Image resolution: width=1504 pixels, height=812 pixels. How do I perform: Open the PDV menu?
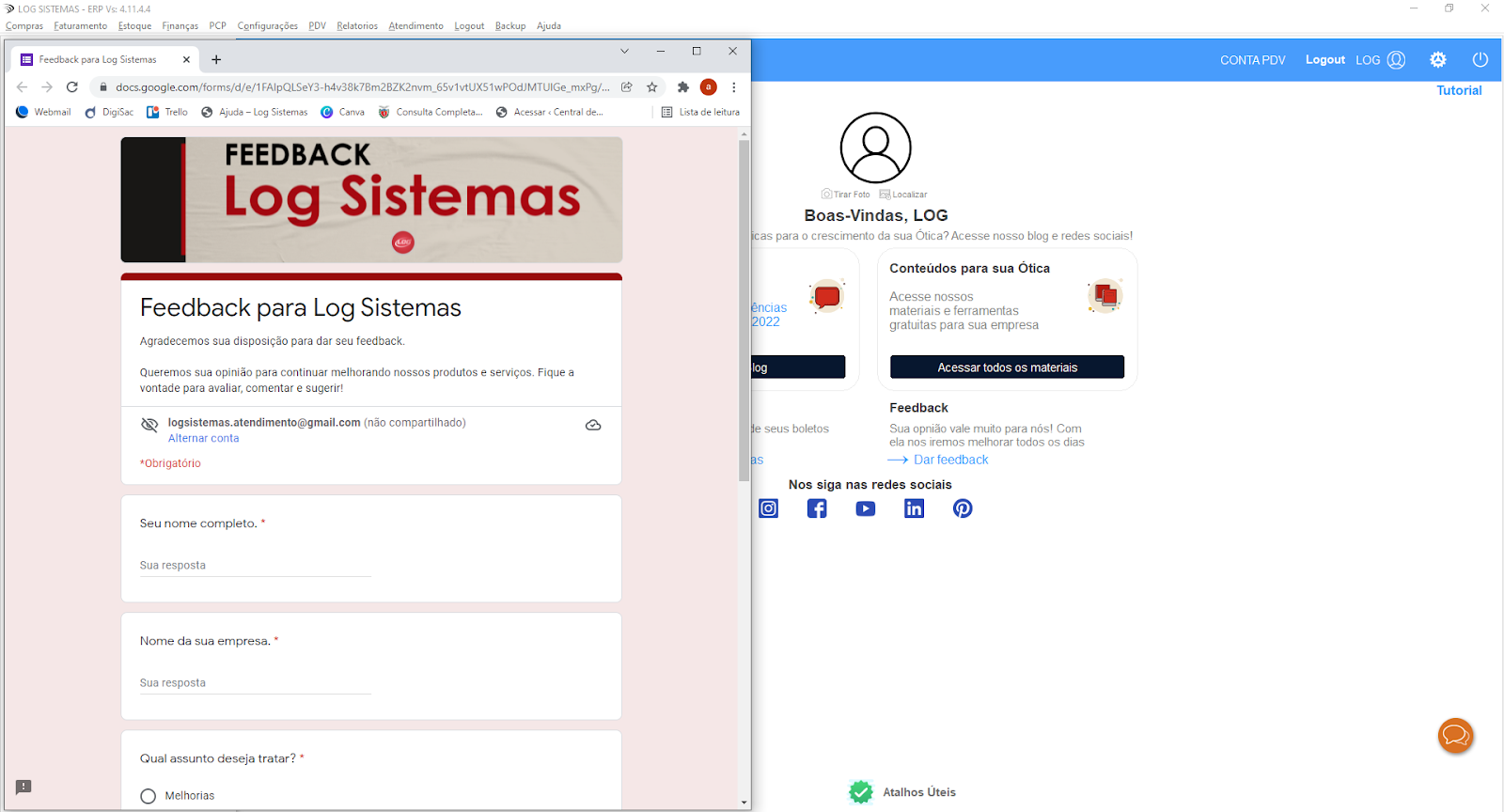coord(318,26)
